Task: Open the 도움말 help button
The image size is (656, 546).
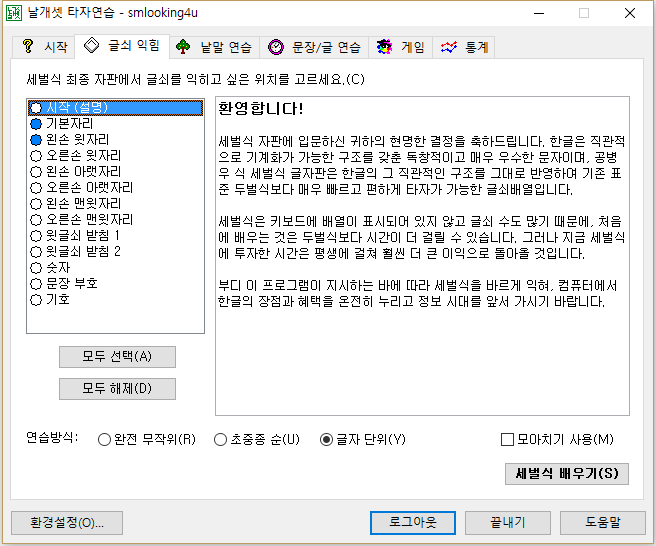Action: pos(603,523)
